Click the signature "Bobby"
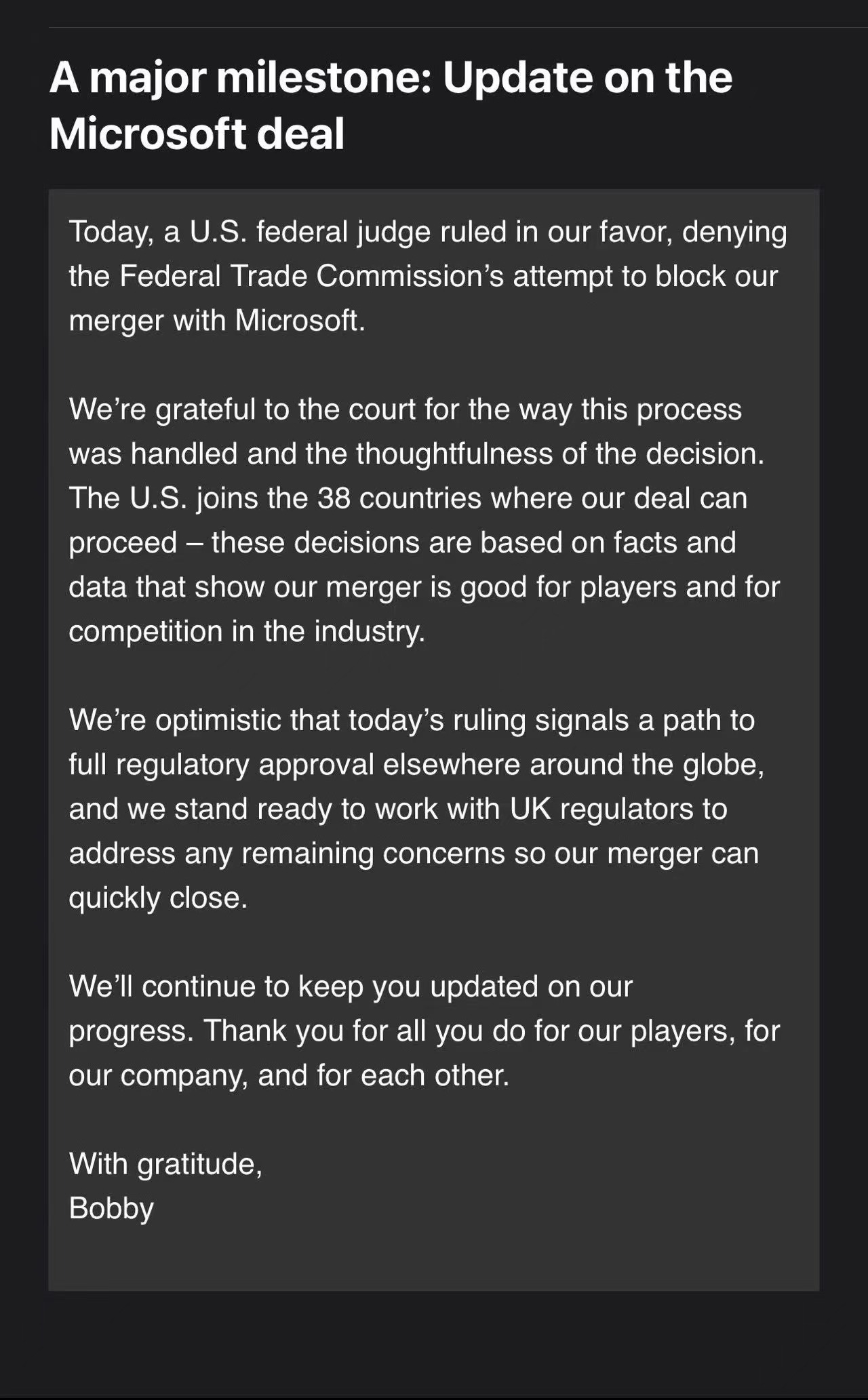Screen dimensions: 868x1400 [x=111, y=1208]
